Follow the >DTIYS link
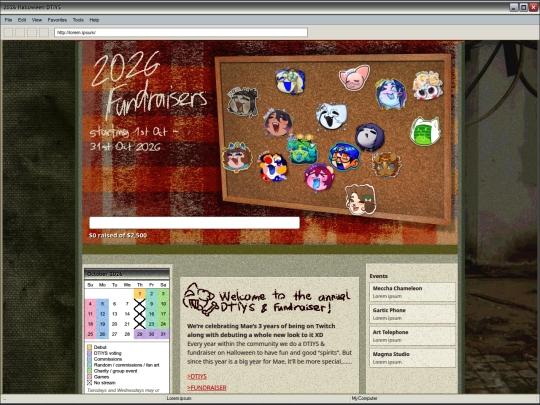The height and width of the screenshot is (405, 540). click(197, 376)
